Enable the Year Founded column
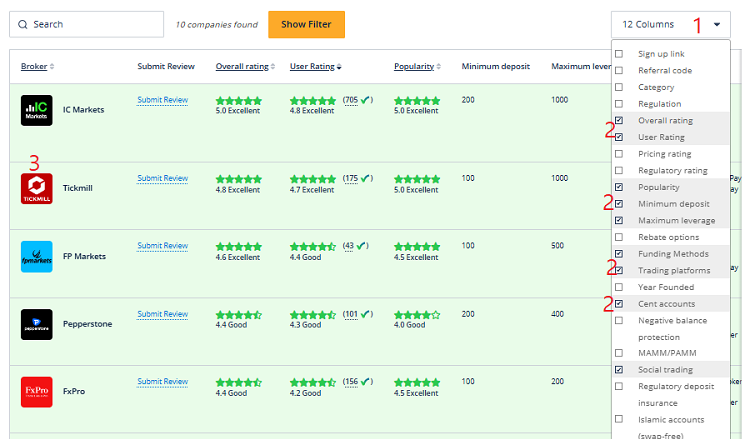The image size is (750, 439). (619, 287)
